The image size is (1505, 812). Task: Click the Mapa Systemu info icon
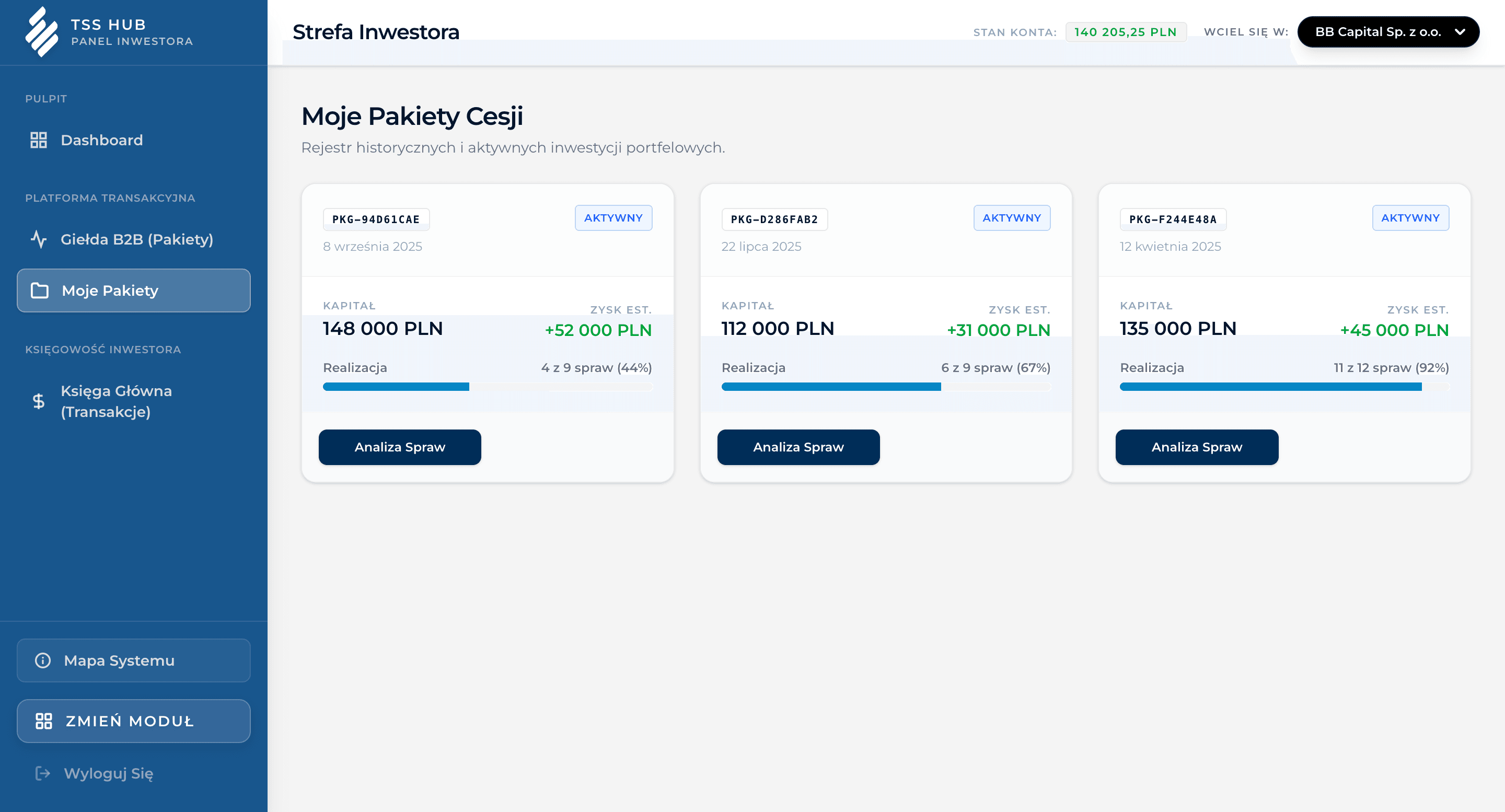43,660
